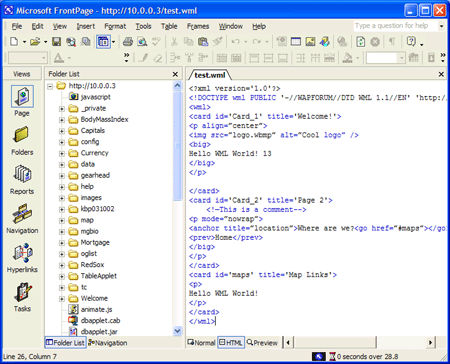Screen dimensions: 450x364
Task: Open the Insert menu
Action: tap(86, 26)
